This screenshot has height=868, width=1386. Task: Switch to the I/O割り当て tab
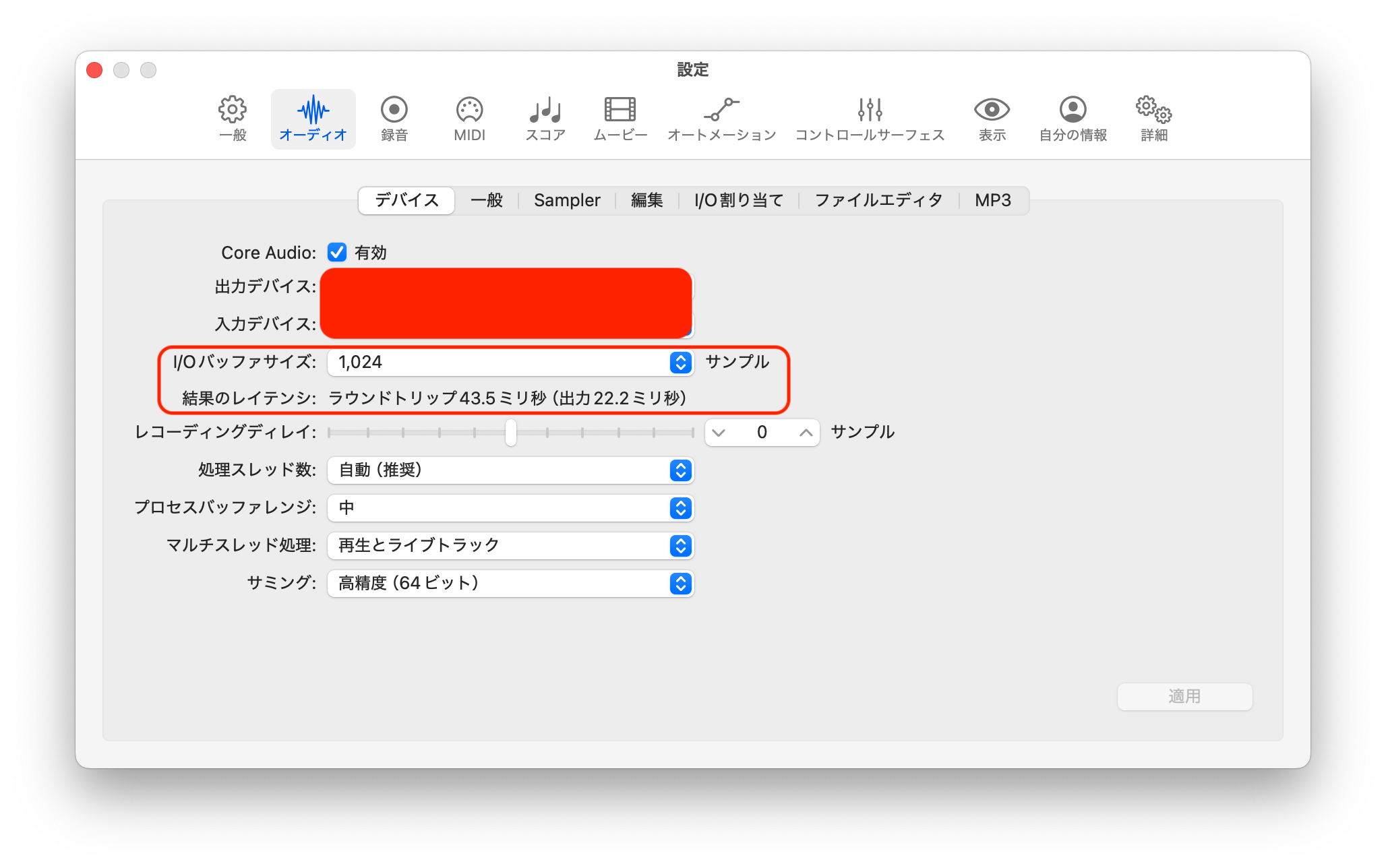click(739, 200)
